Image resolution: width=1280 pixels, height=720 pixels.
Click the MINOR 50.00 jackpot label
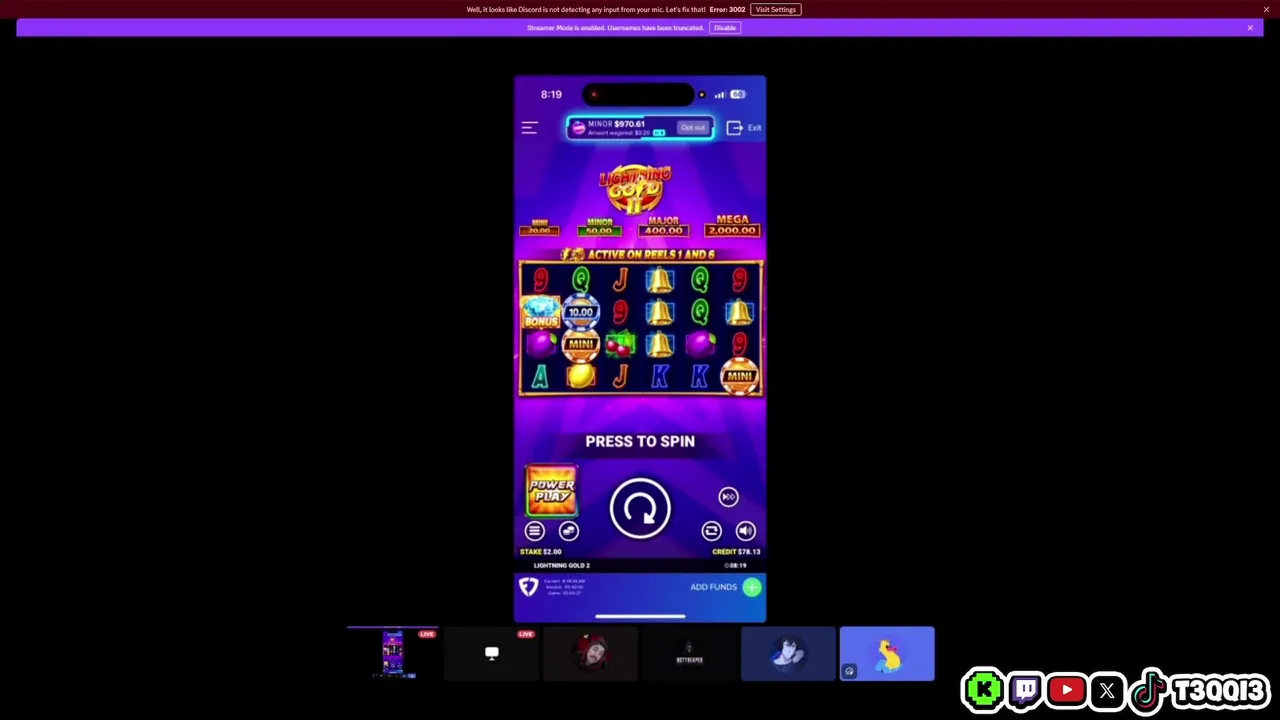tap(599, 227)
